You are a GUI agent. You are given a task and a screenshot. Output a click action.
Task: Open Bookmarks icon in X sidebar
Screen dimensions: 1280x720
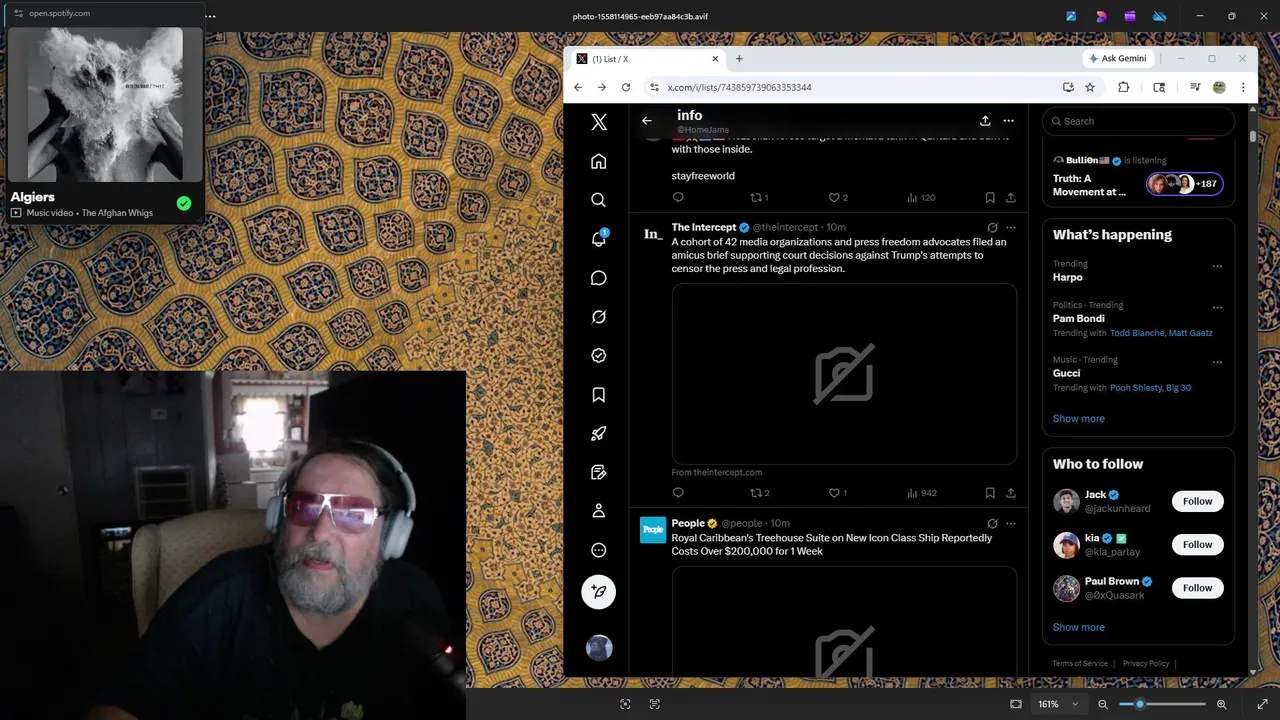pos(599,395)
